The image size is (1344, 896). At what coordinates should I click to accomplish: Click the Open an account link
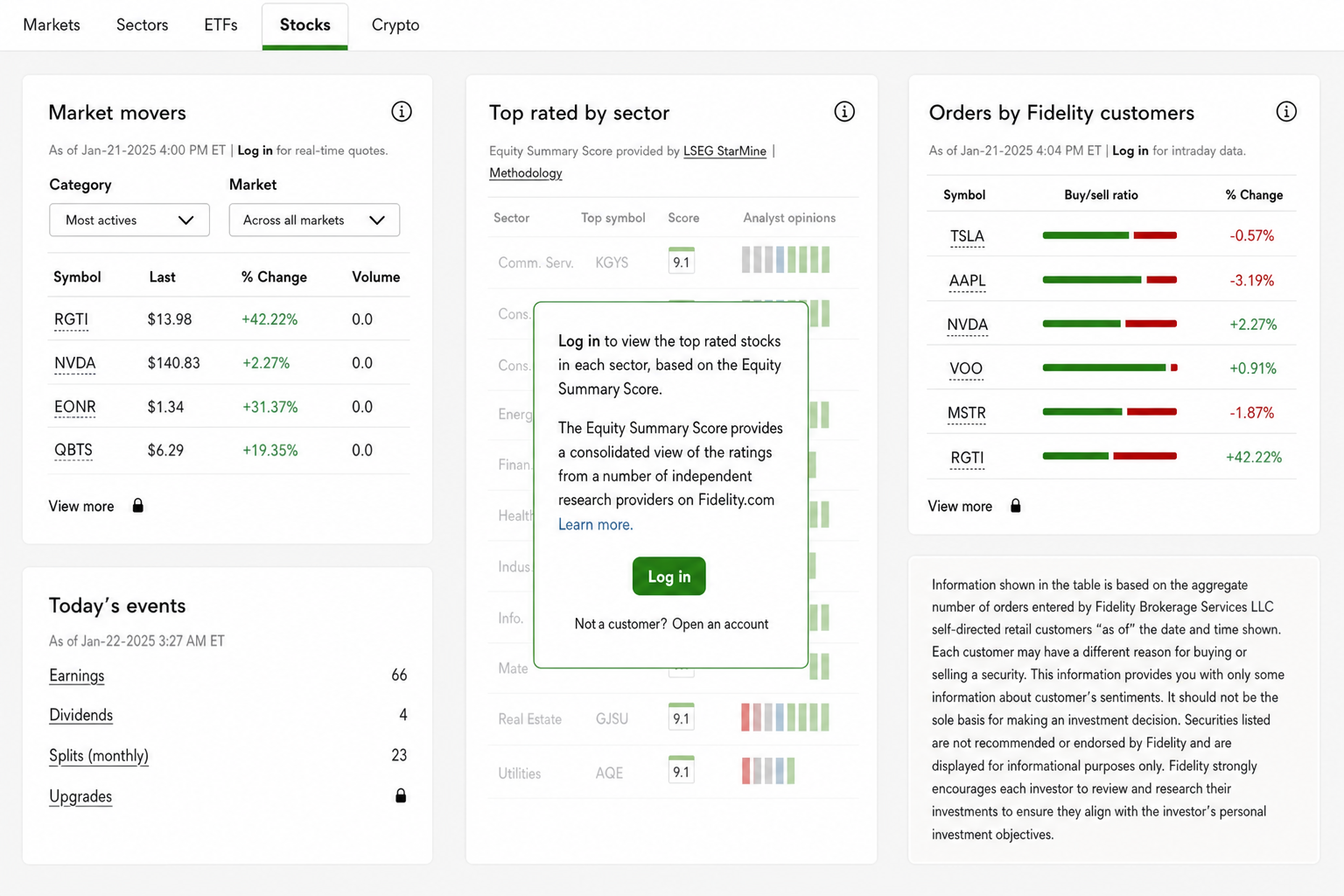(x=720, y=624)
